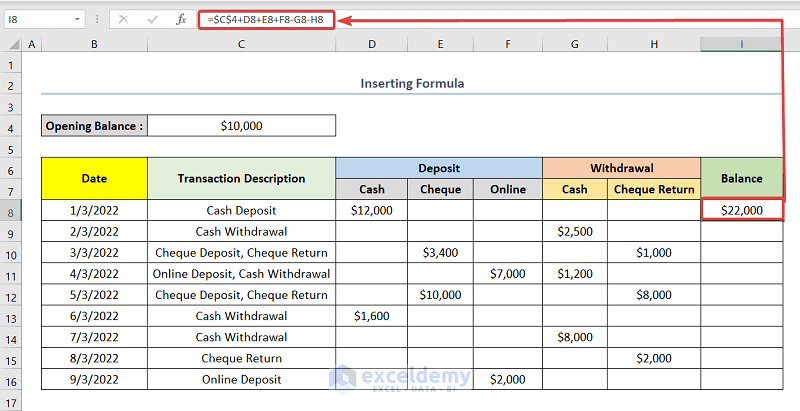Image resolution: width=800 pixels, height=411 pixels.
Task: Click the $12,000 cash deposit cell
Action: pos(371,210)
